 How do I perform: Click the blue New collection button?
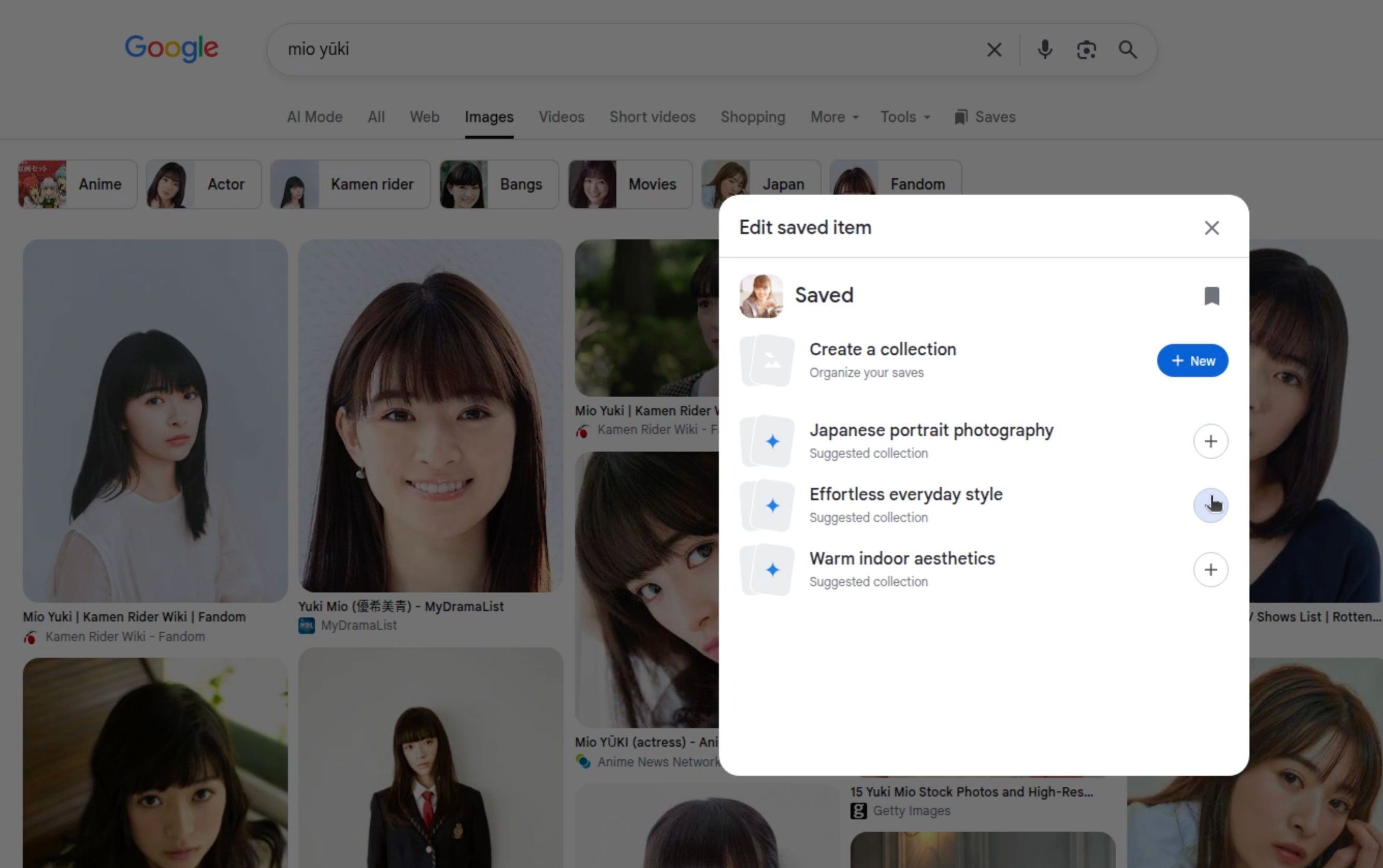coord(1192,360)
